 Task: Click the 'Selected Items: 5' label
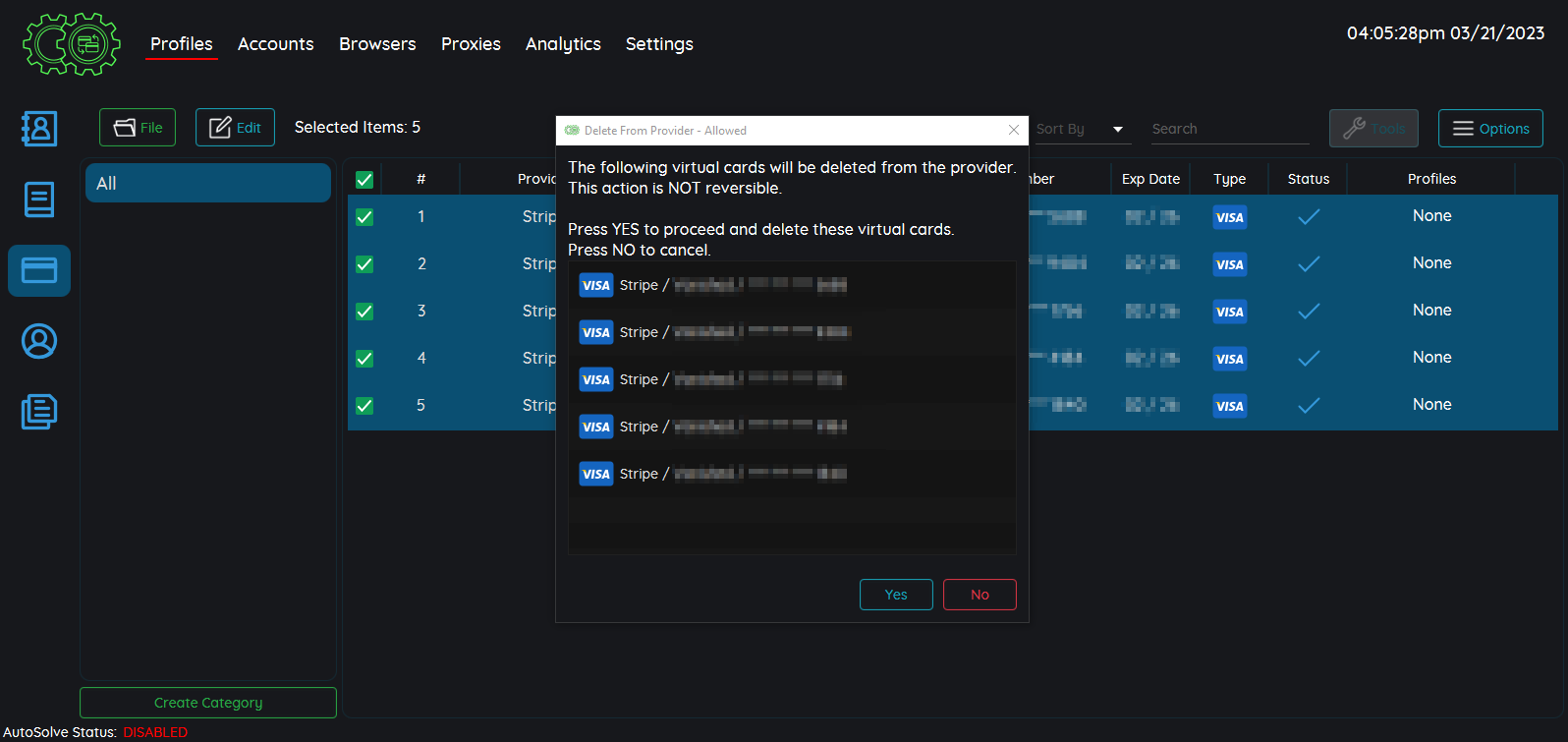tap(358, 128)
